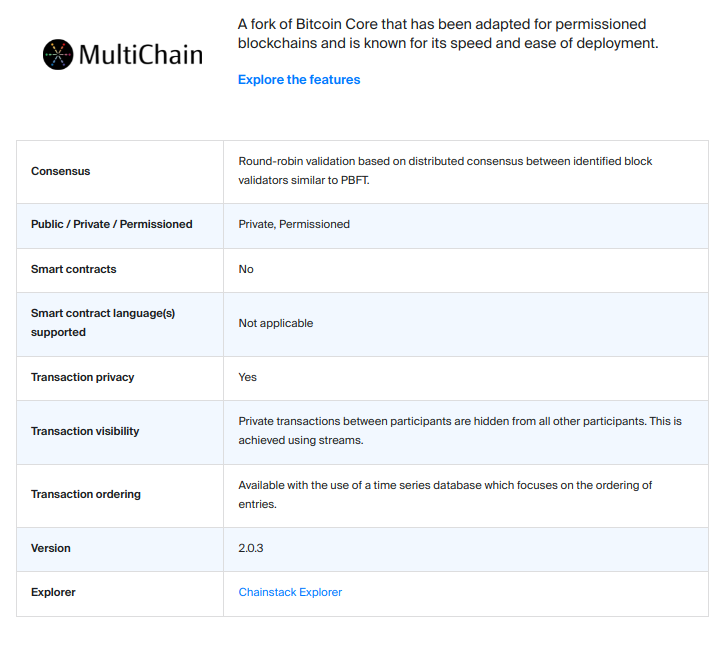
Task: Select the Smart contracts row label
Action: (x=73, y=269)
